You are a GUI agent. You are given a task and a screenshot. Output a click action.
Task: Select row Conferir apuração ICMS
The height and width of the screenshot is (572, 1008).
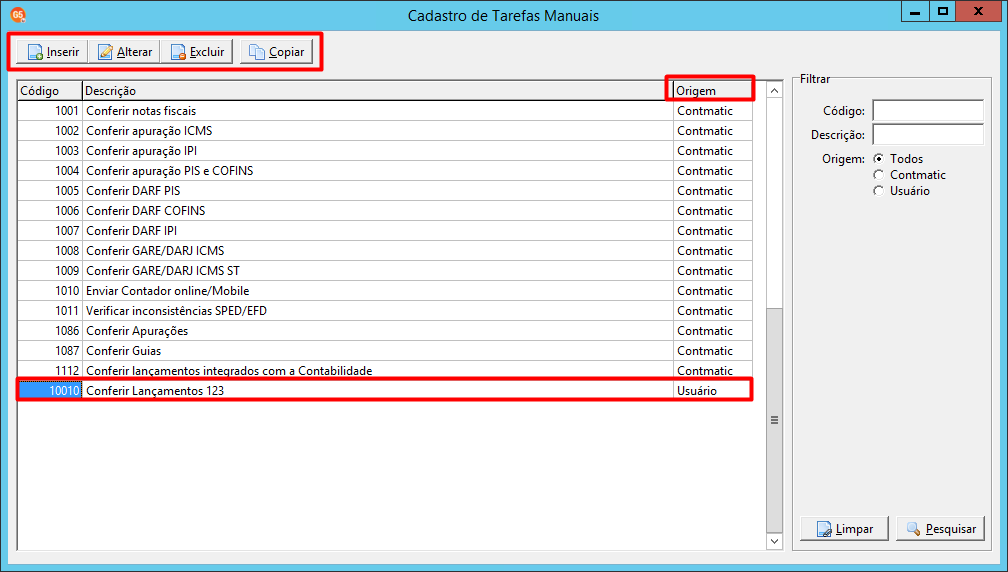tap(385, 131)
